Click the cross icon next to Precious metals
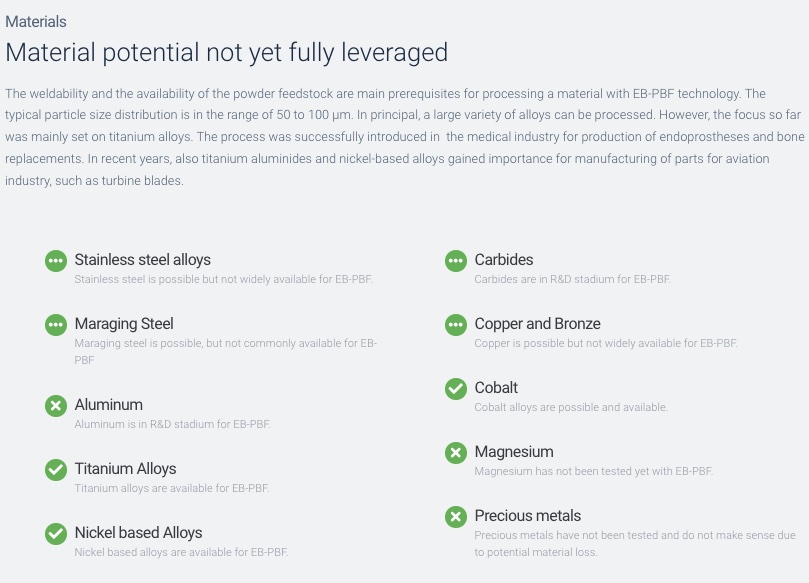 pyautogui.click(x=456, y=516)
